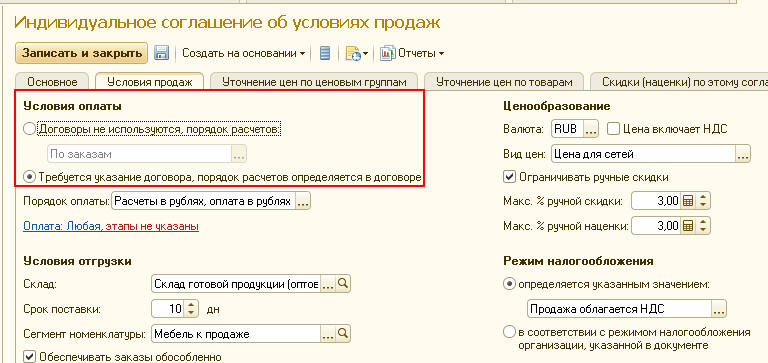
Task: Open calculator for Макс. % ручной скидки
Action: (x=688, y=200)
